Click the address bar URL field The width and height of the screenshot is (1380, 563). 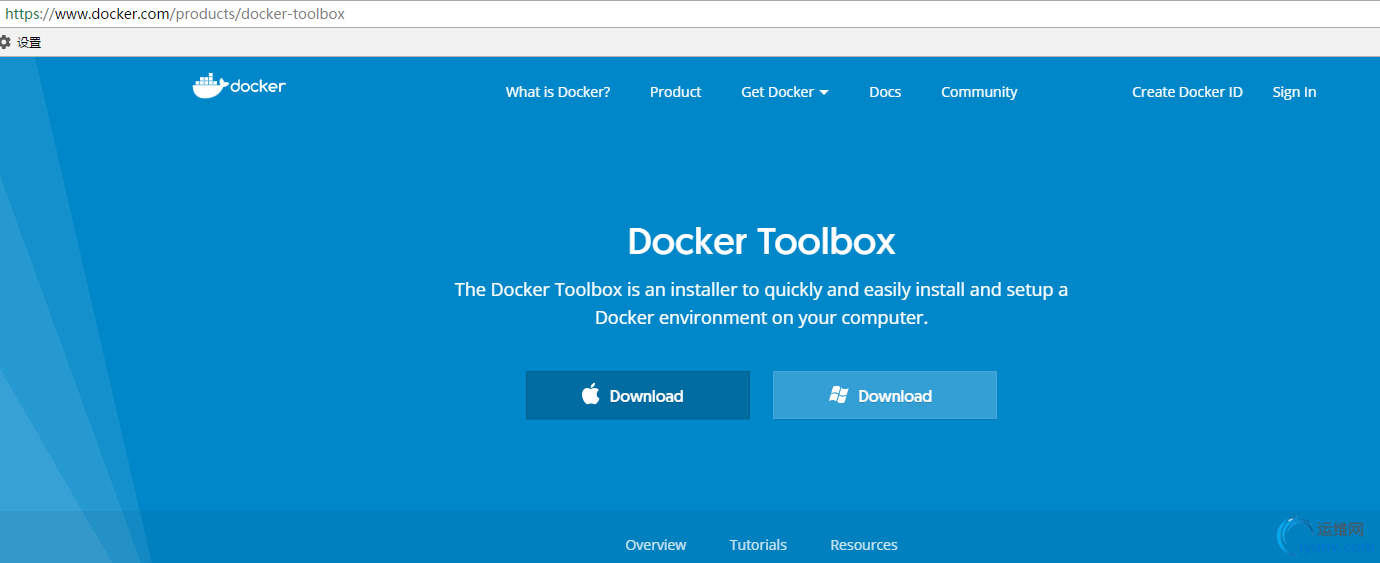[690, 14]
